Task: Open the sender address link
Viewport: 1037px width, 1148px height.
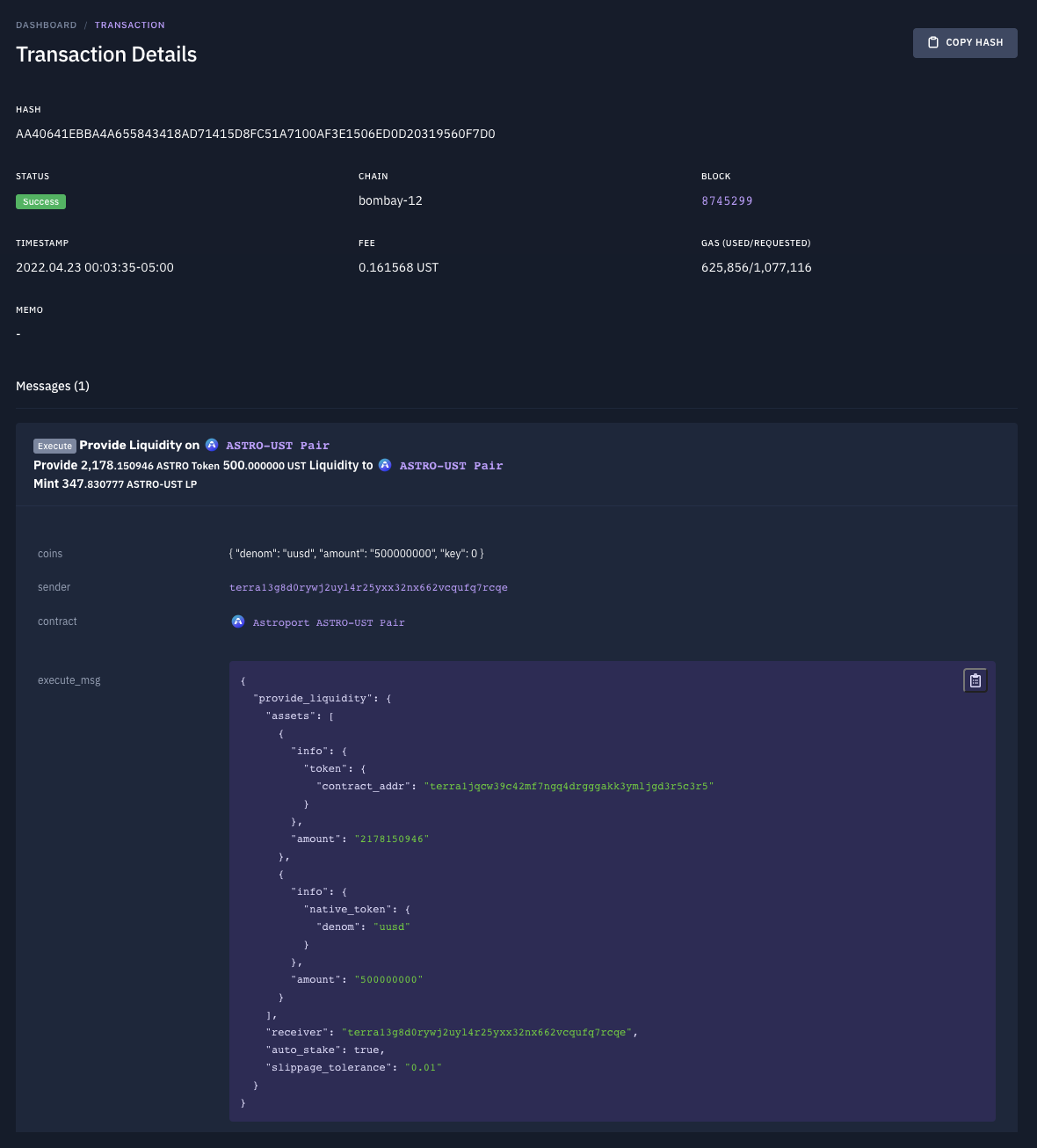Action: pyautogui.click(x=368, y=587)
